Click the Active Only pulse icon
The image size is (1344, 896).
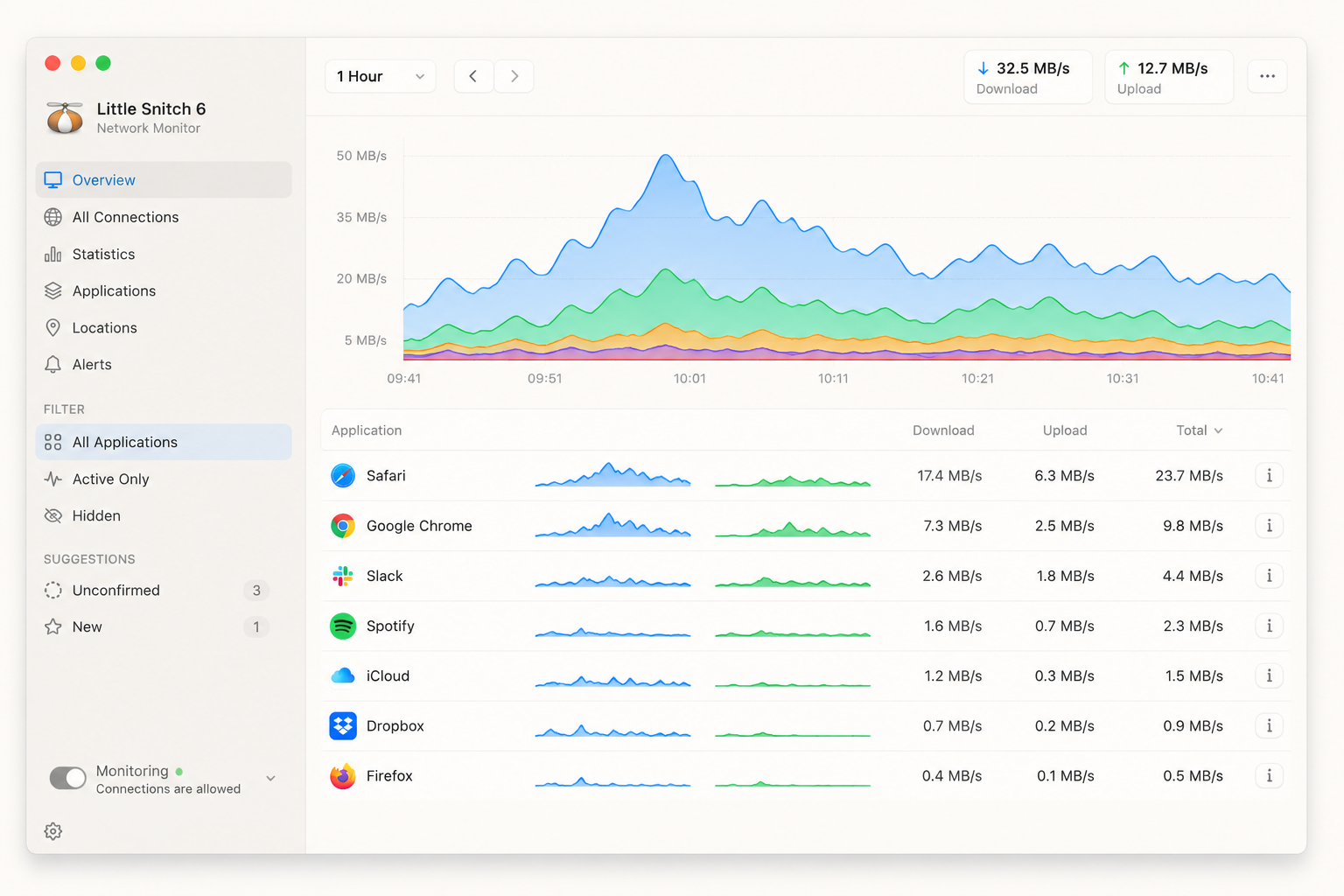[x=53, y=479]
